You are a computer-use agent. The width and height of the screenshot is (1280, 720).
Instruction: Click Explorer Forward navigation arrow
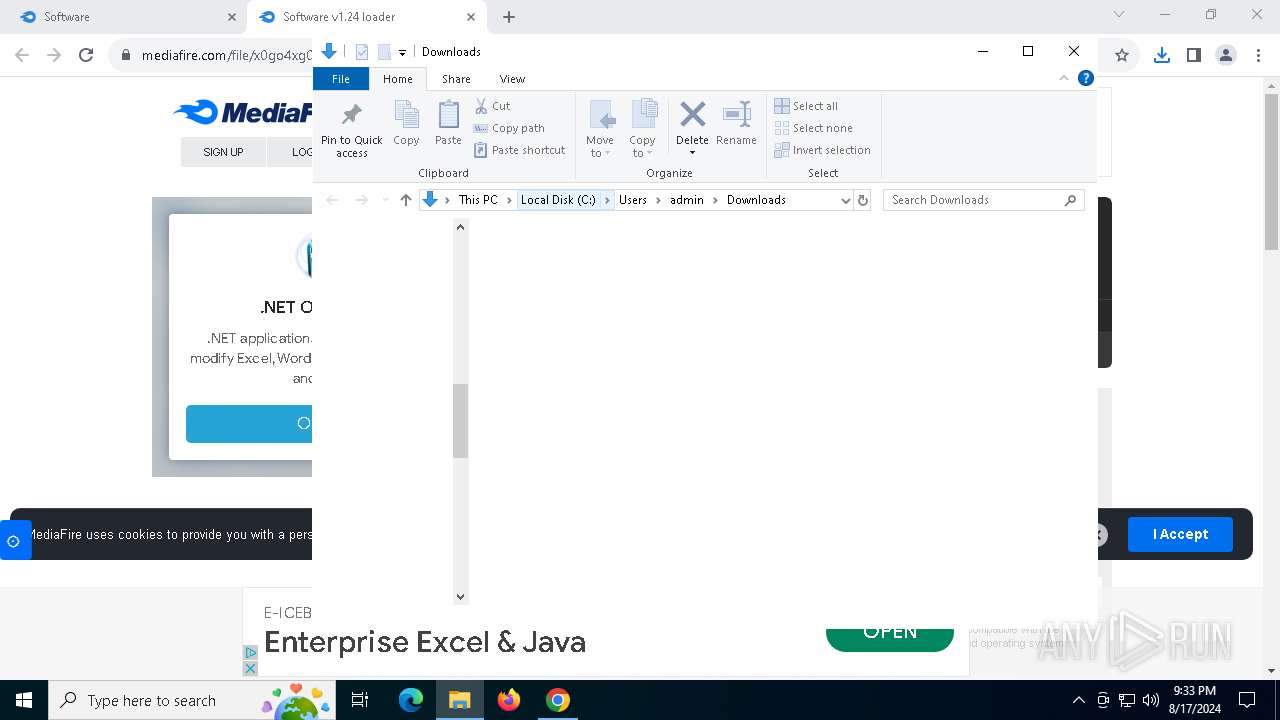click(361, 200)
